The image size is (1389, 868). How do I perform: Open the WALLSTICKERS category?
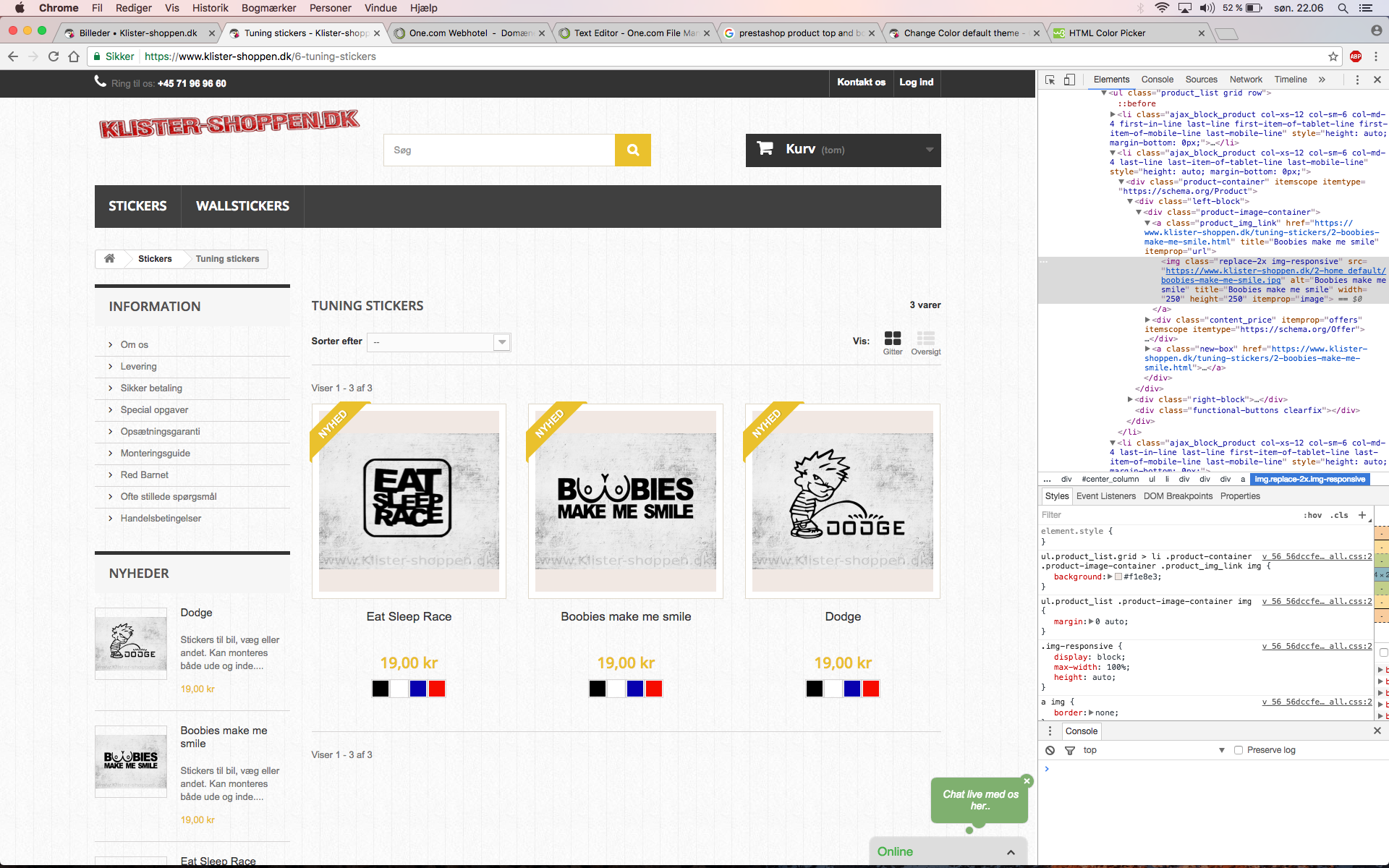(242, 206)
